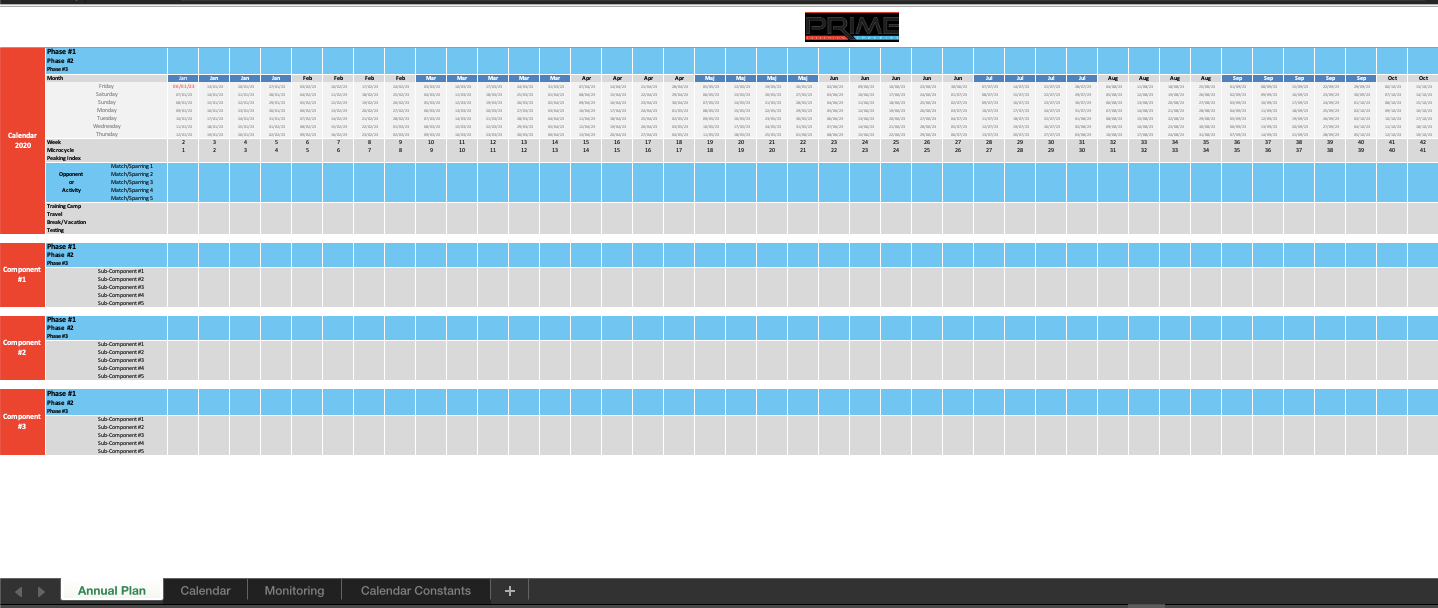The width and height of the screenshot is (1438, 608).
Task: Go to previous sheet using left arrow
Action: tap(18, 592)
